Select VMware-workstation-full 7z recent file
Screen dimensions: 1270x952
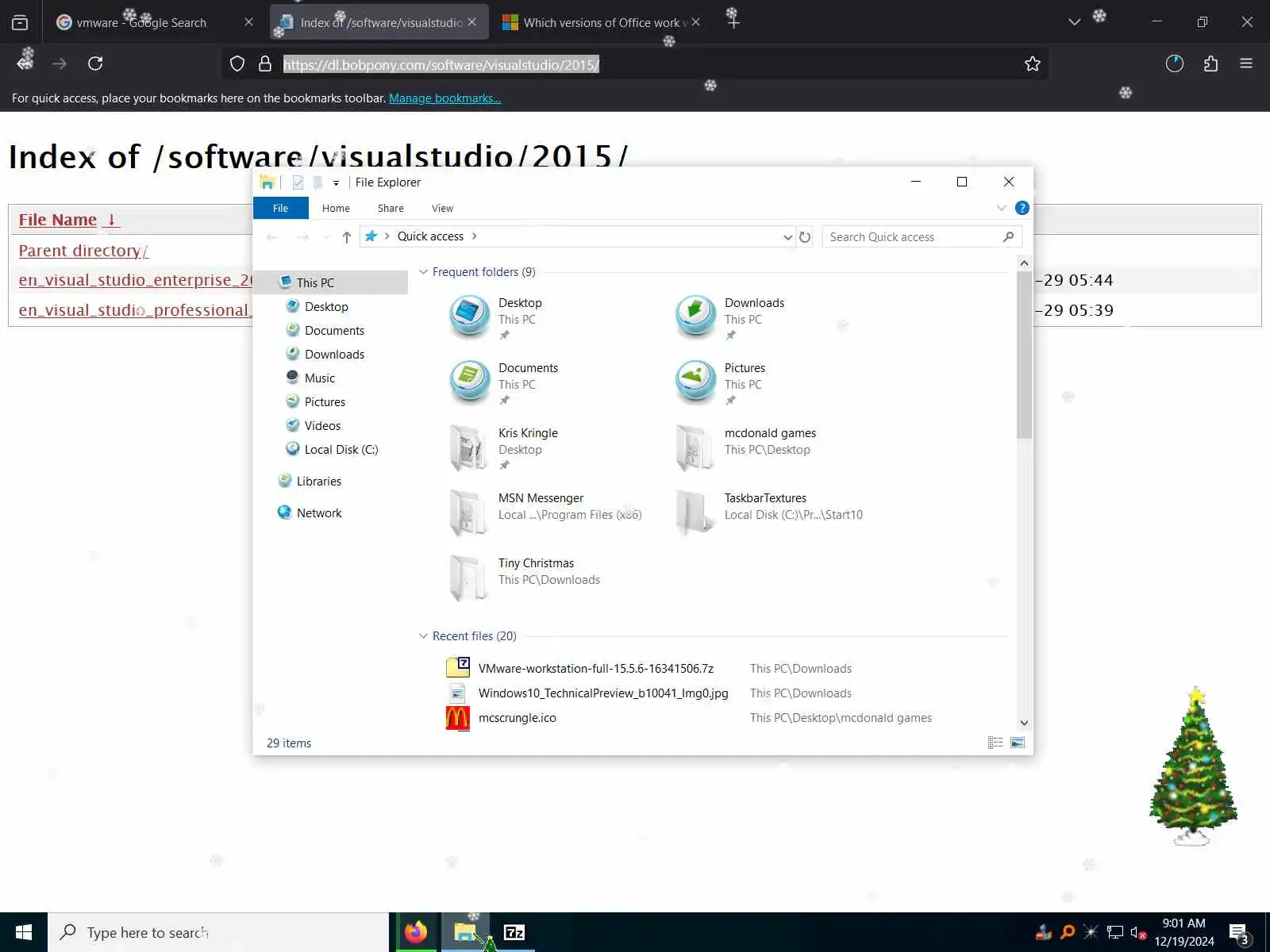595,668
